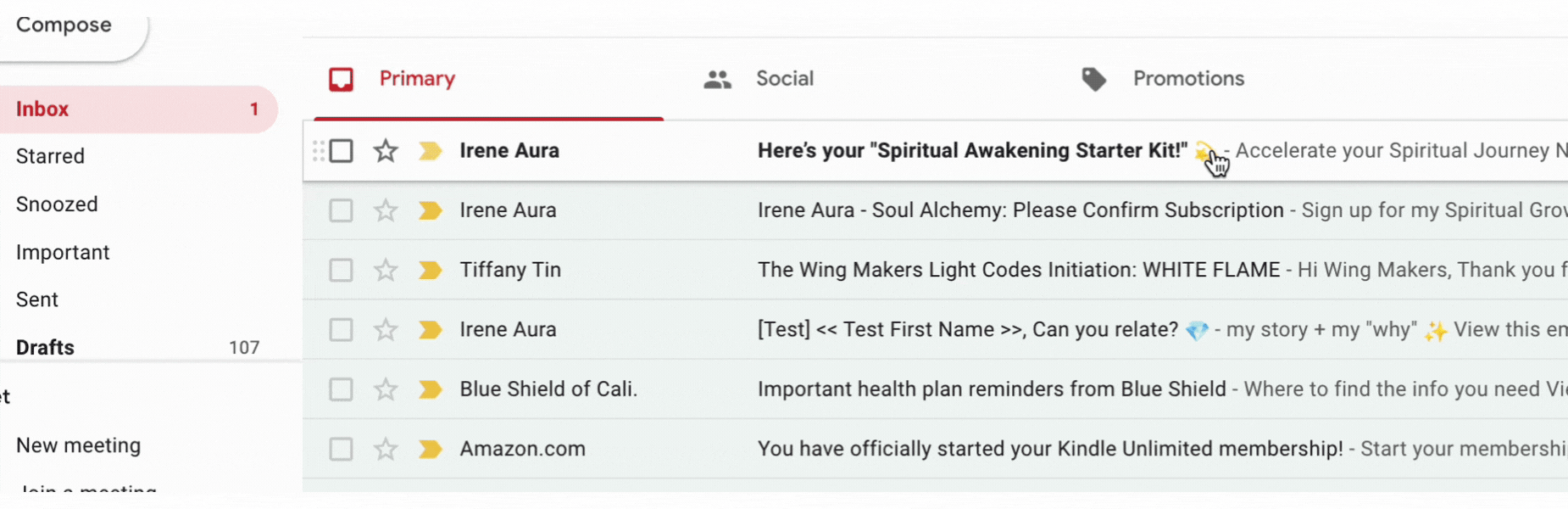Tick the checkbox beside Amazon.com email
This screenshot has height=509, width=1568.
coord(341,449)
